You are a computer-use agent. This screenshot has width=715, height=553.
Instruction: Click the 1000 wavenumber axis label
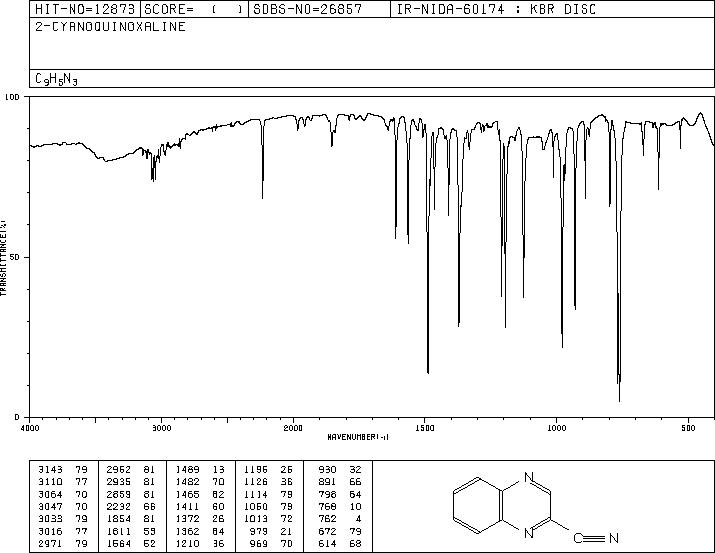556,428
